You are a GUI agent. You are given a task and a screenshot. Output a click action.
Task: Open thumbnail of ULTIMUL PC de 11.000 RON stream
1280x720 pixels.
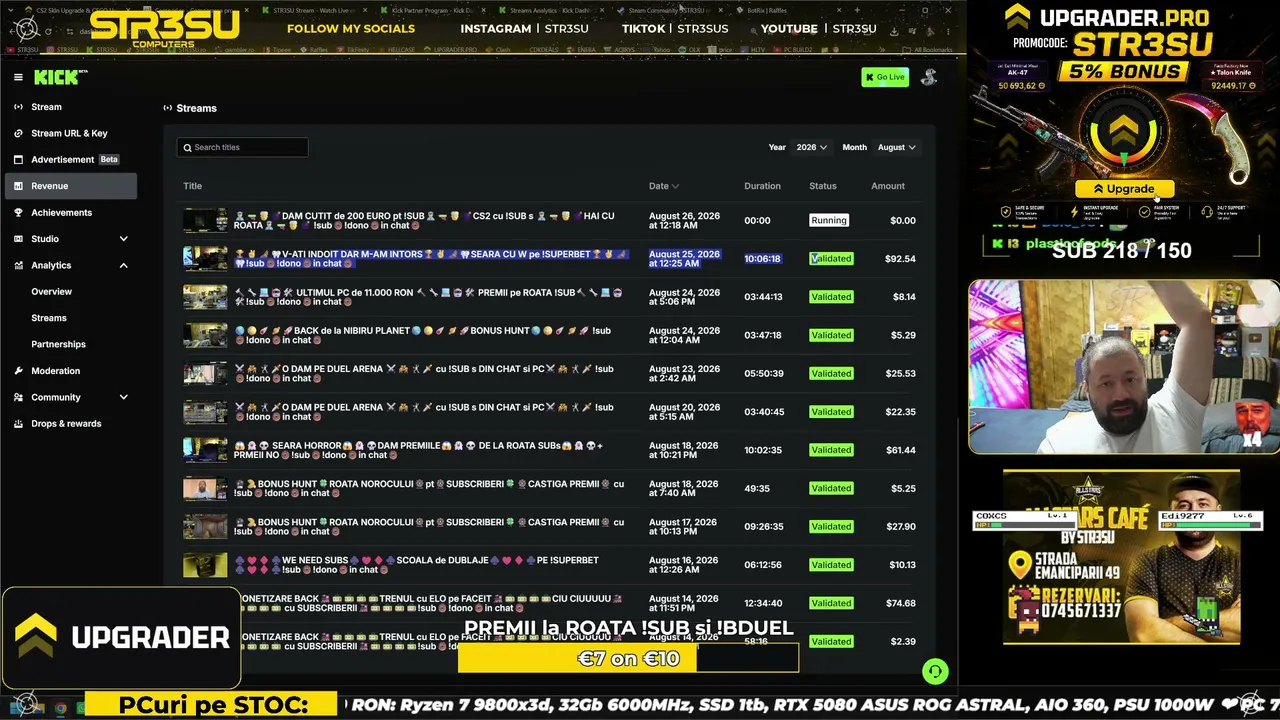(205, 297)
